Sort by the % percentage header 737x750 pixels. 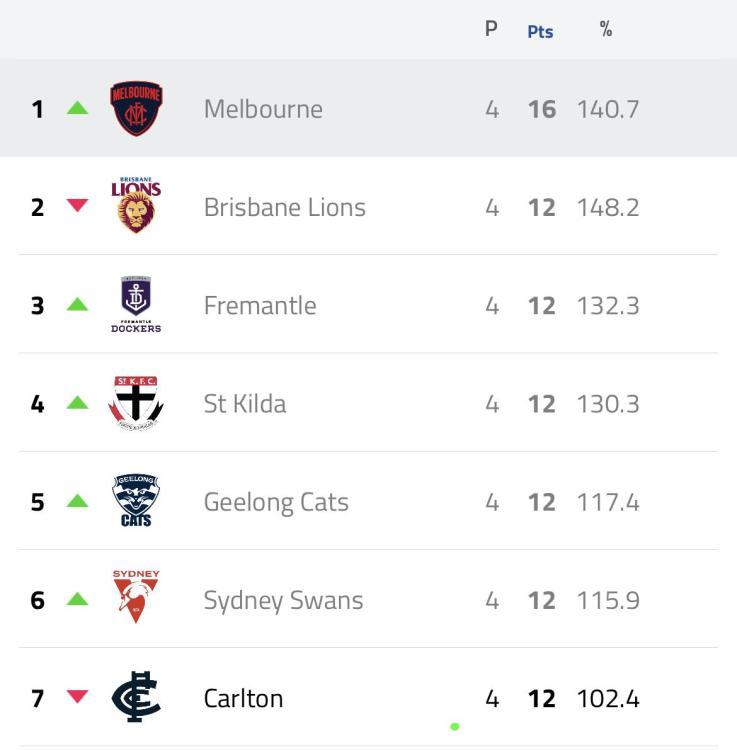tap(606, 29)
